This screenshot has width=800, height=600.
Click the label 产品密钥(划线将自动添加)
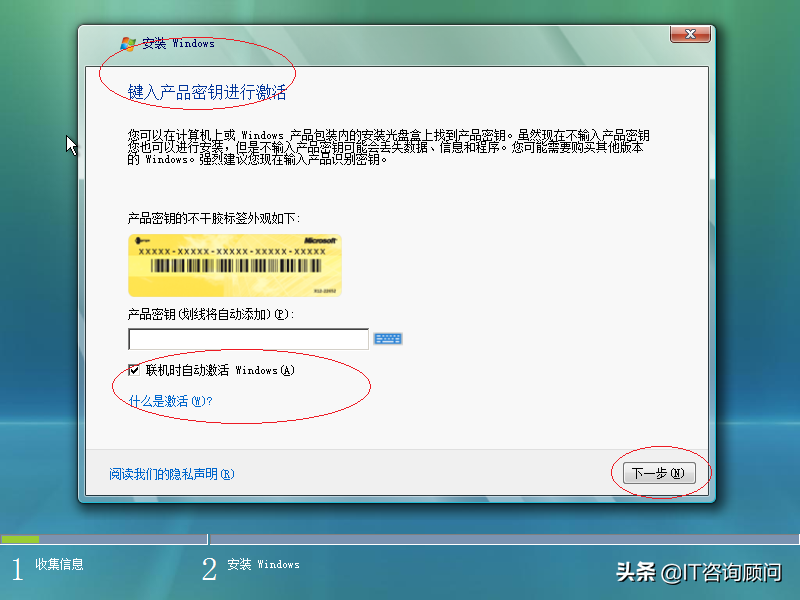pyautogui.click(x=211, y=314)
